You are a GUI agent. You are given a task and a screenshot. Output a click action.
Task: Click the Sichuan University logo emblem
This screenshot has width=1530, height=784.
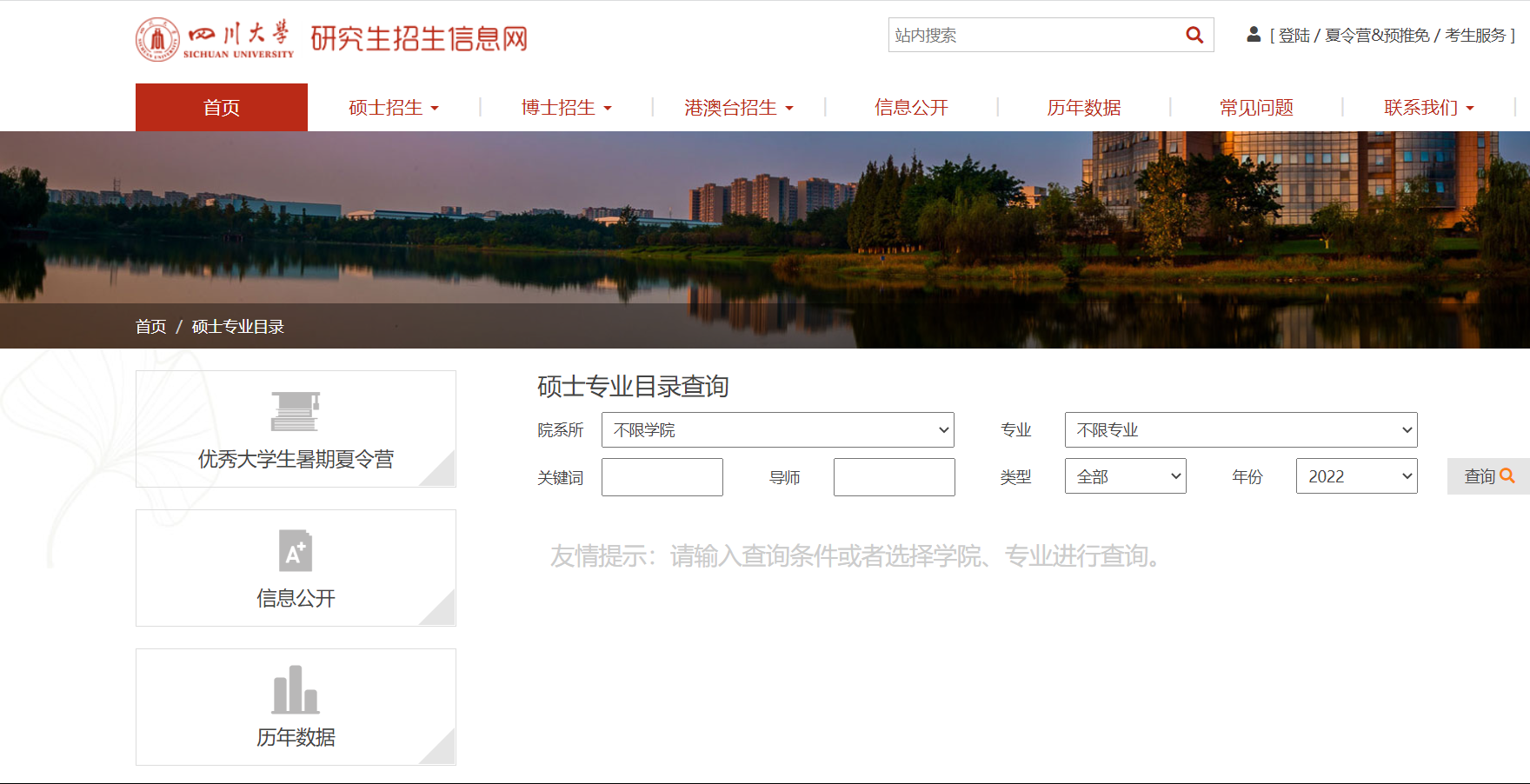[x=157, y=39]
